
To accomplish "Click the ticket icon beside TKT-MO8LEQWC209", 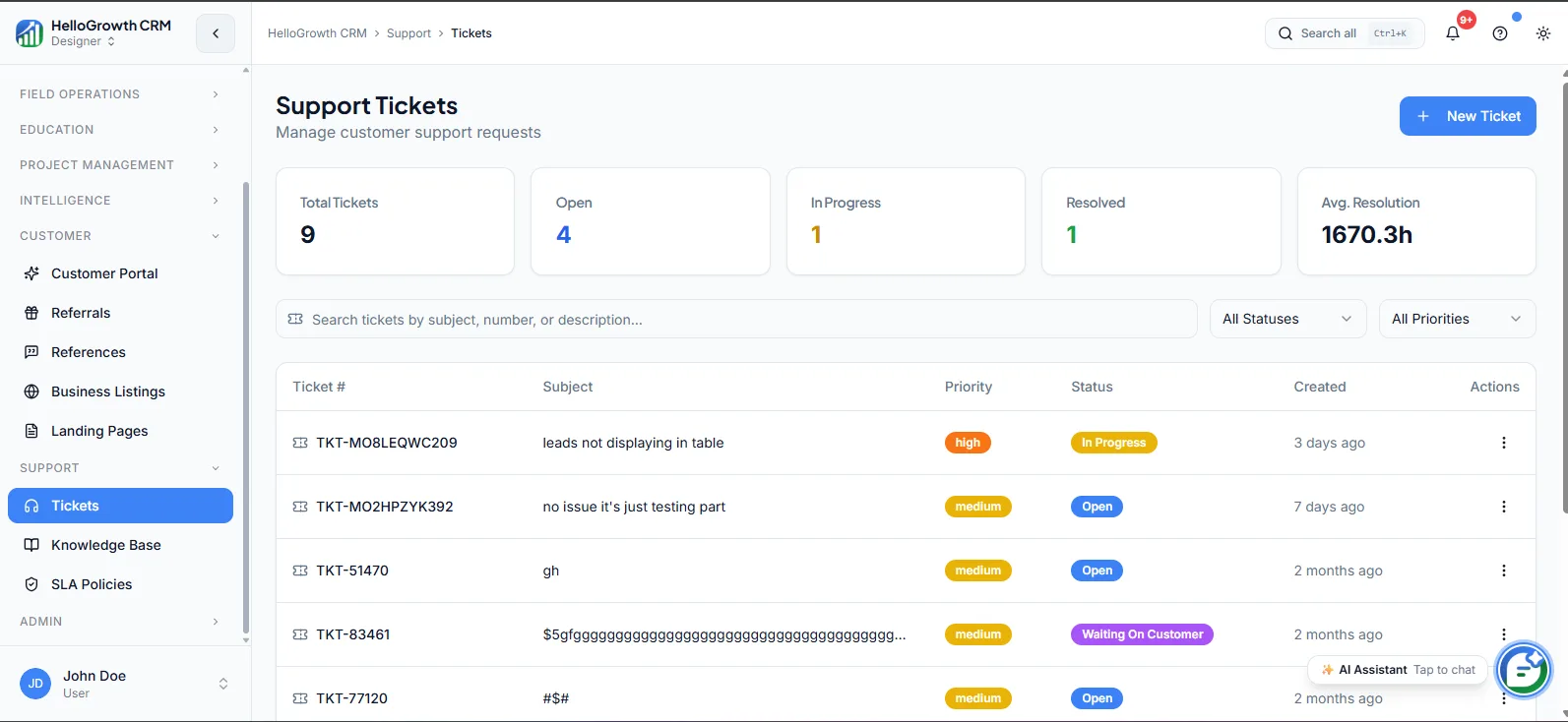I will point(300,443).
